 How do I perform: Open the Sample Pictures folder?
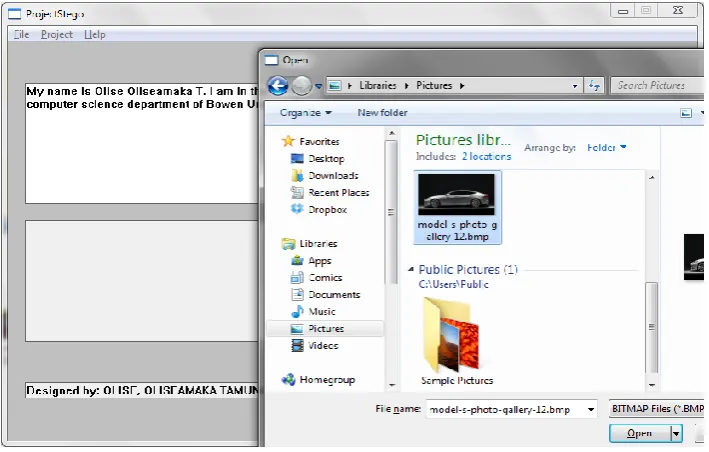pos(457,341)
